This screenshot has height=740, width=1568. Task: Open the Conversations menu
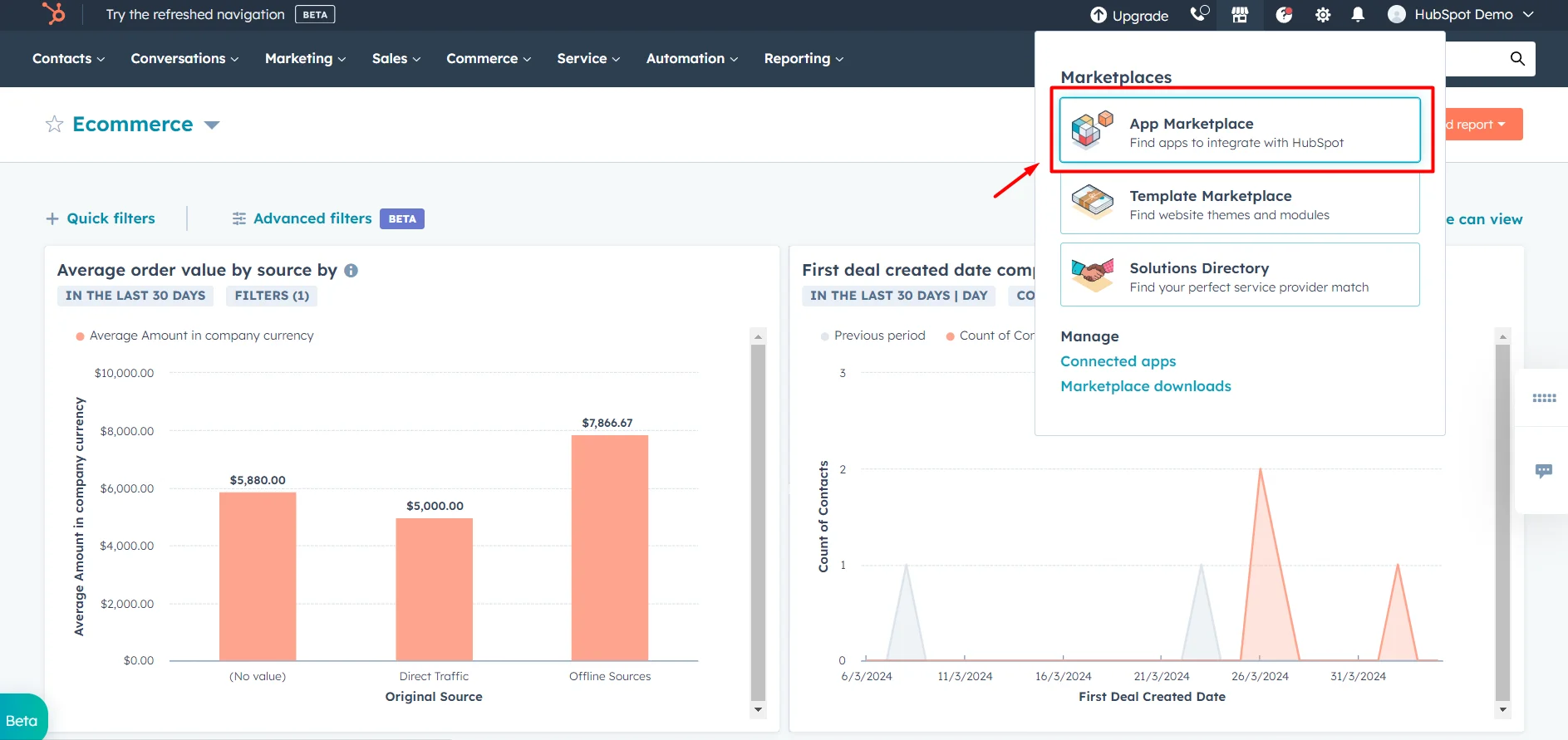(x=184, y=58)
